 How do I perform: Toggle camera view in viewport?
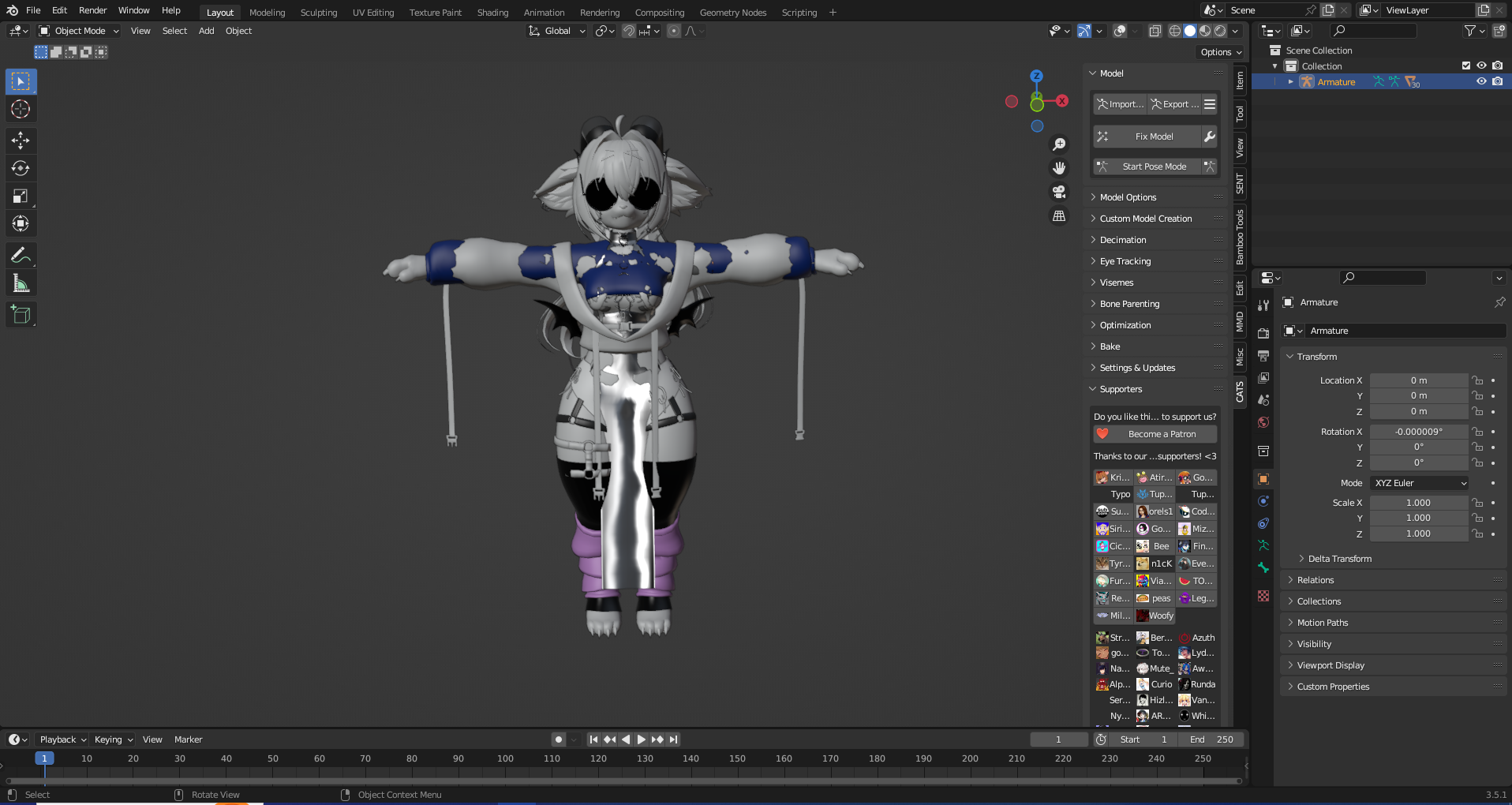click(1059, 192)
